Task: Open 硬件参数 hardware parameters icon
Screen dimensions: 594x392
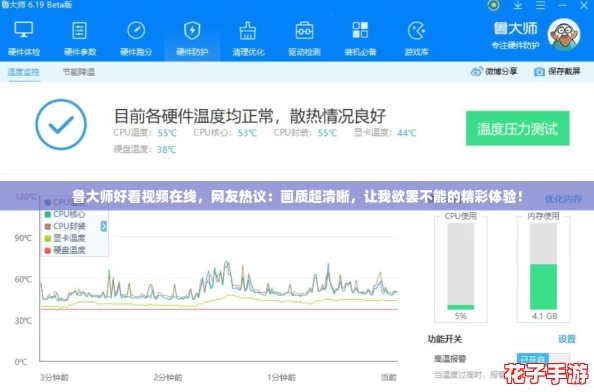Action: 80,30
